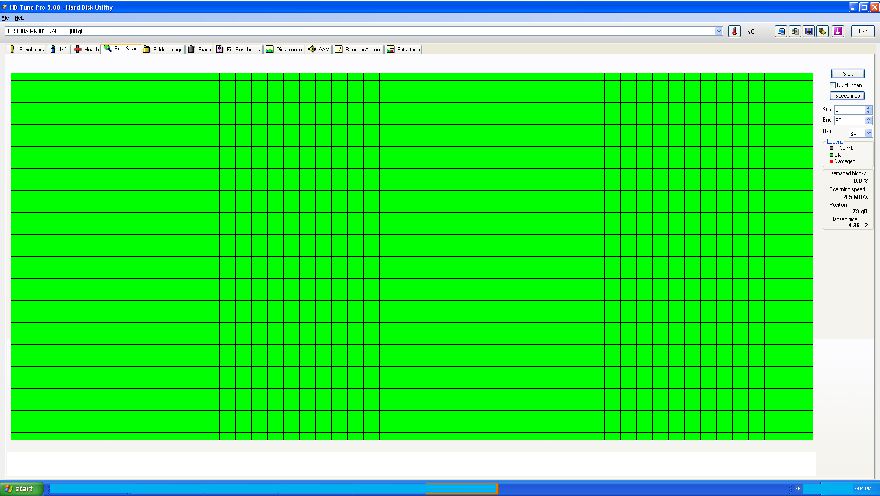Click the purple download icon in the toolbar
Image resolution: width=880 pixels, height=496 pixels.
pyautogui.click(x=837, y=31)
